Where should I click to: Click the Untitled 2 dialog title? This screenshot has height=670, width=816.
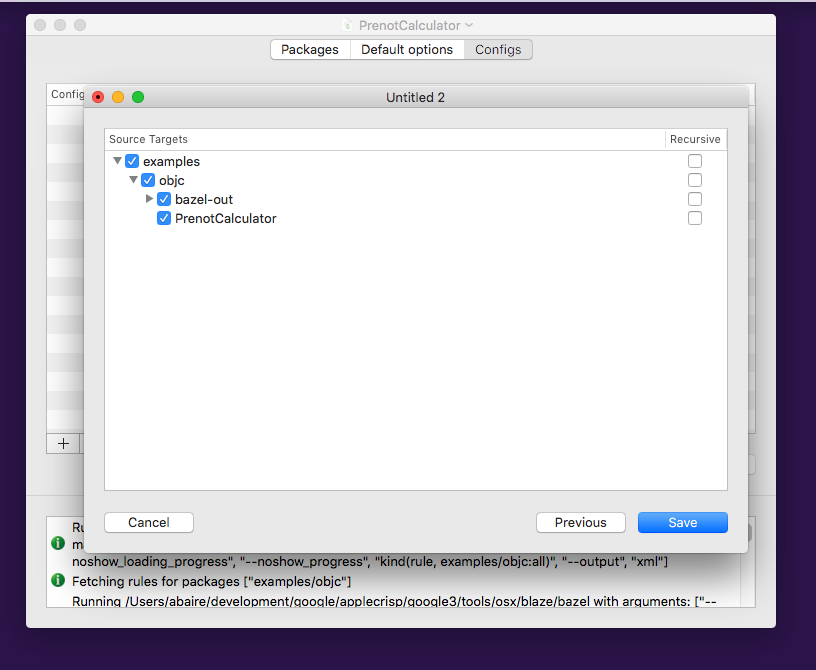tap(415, 97)
